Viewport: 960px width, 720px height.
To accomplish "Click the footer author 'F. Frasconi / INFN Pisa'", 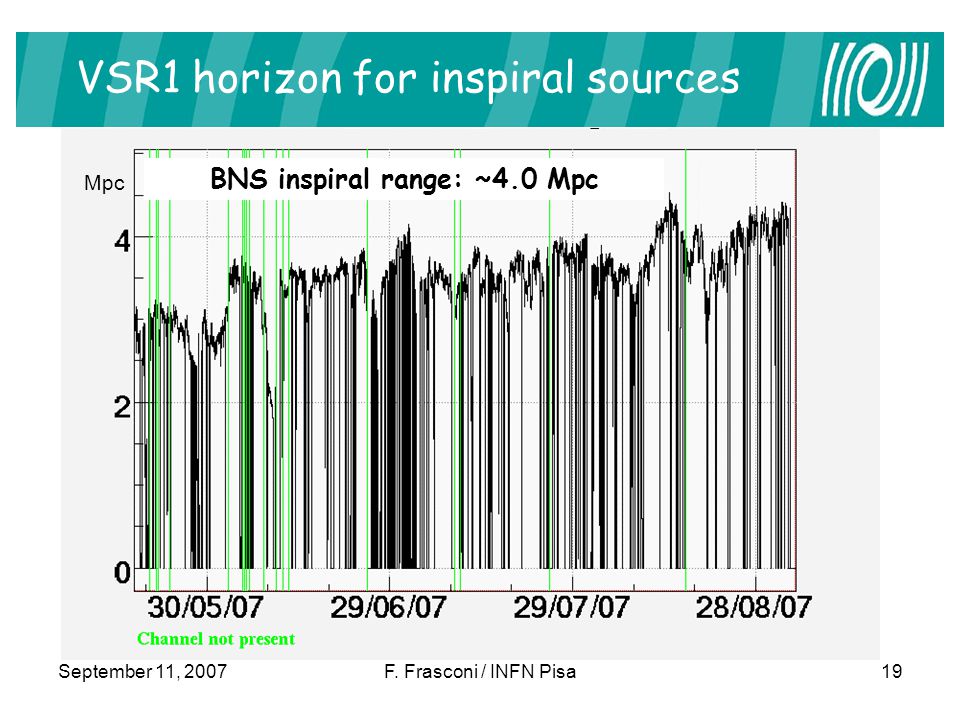I will [480, 672].
